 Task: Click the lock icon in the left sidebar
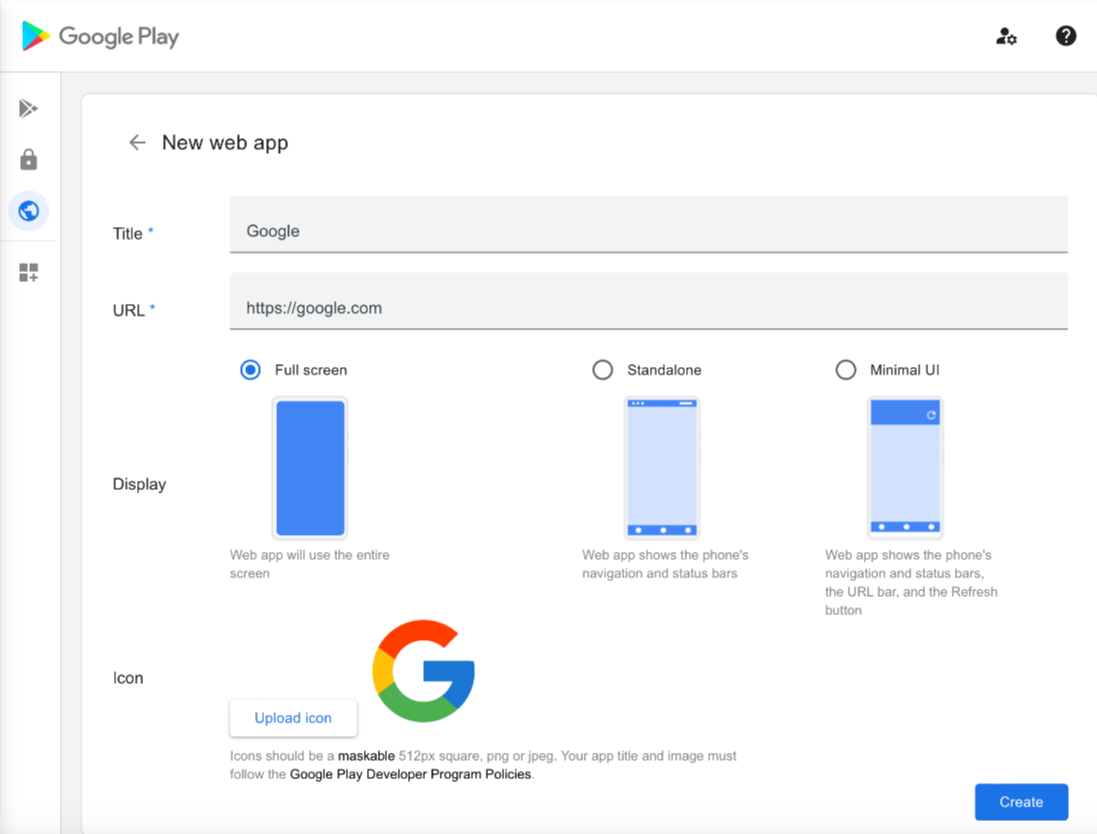click(28, 159)
